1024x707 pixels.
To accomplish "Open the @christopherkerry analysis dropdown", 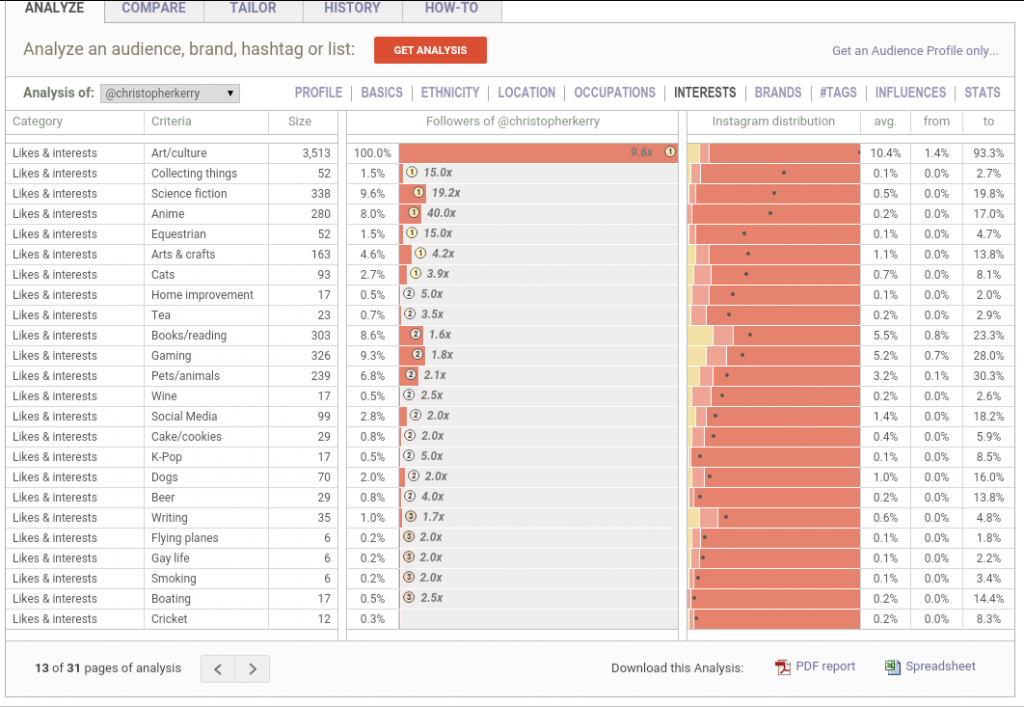I will (x=170, y=93).
